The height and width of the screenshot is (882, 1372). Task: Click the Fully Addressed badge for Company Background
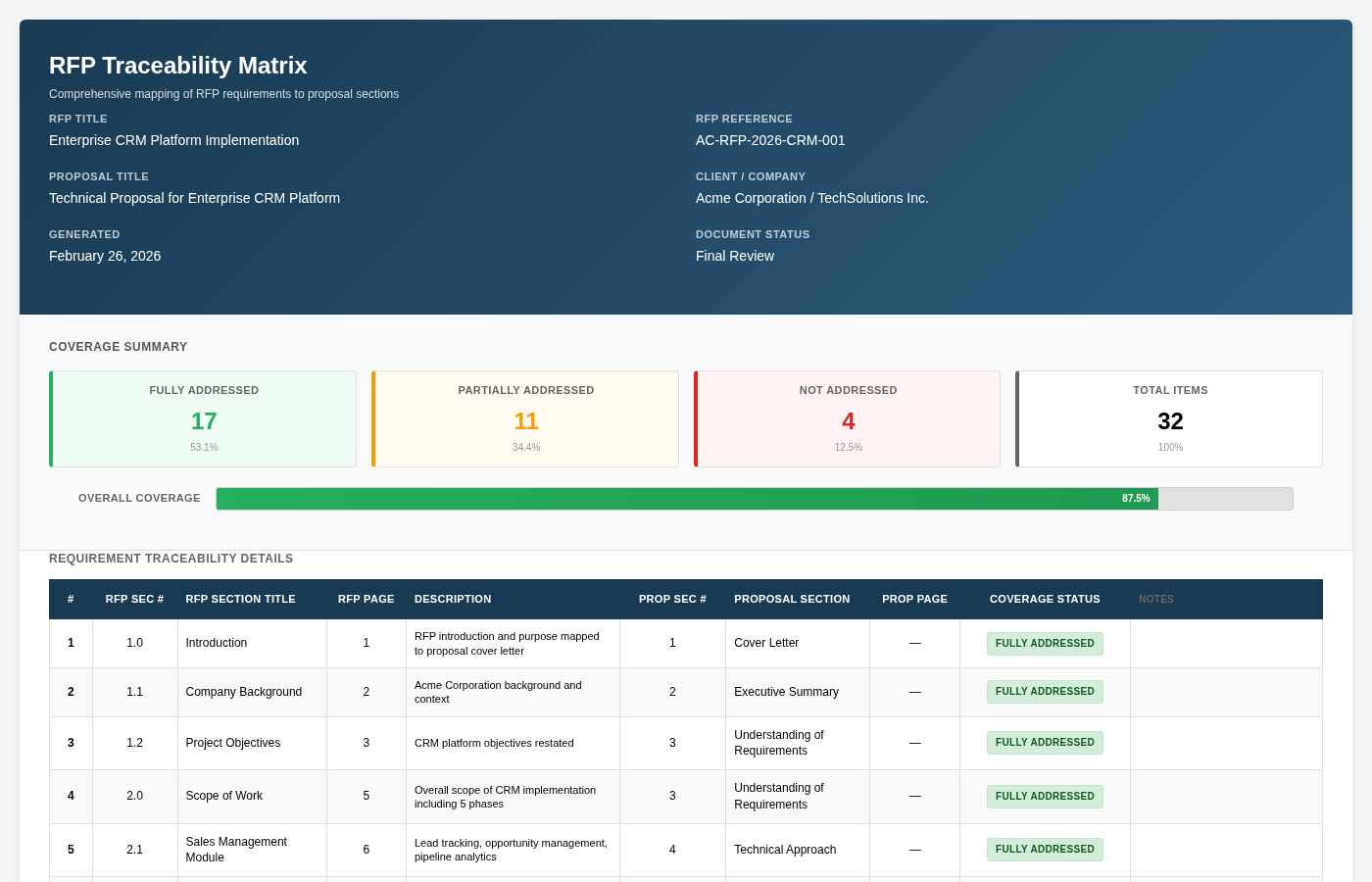tap(1045, 692)
